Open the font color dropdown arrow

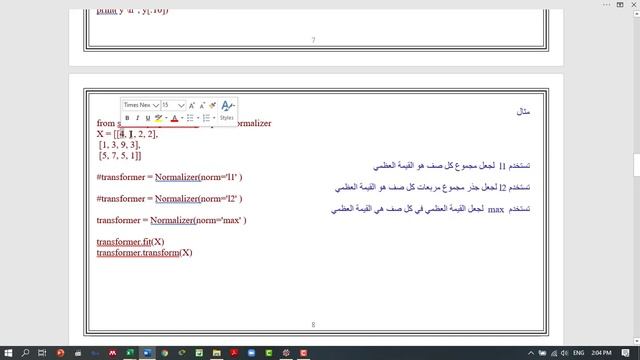(x=182, y=118)
